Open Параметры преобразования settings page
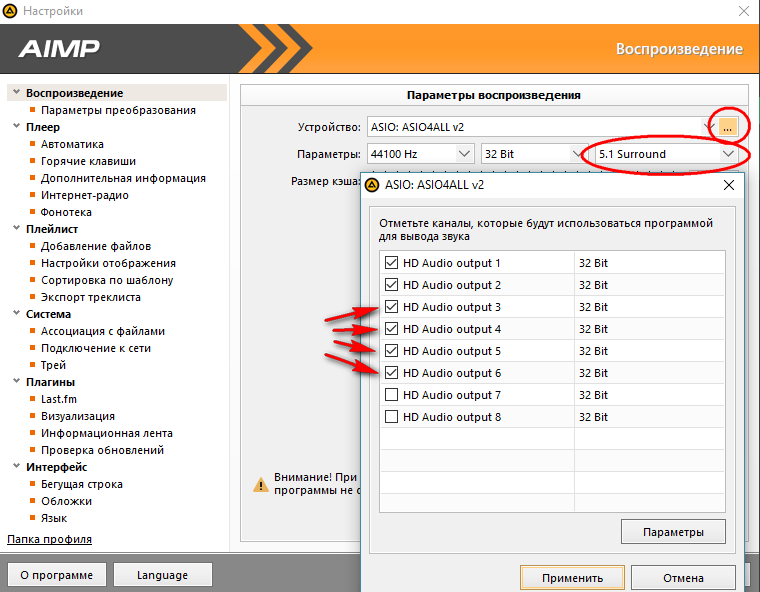The image size is (760, 592). click(x=118, y=110)
